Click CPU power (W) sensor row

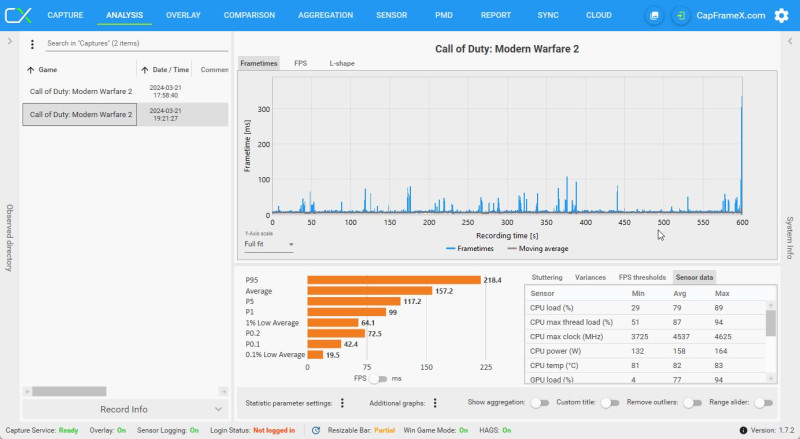coord(645,351)
